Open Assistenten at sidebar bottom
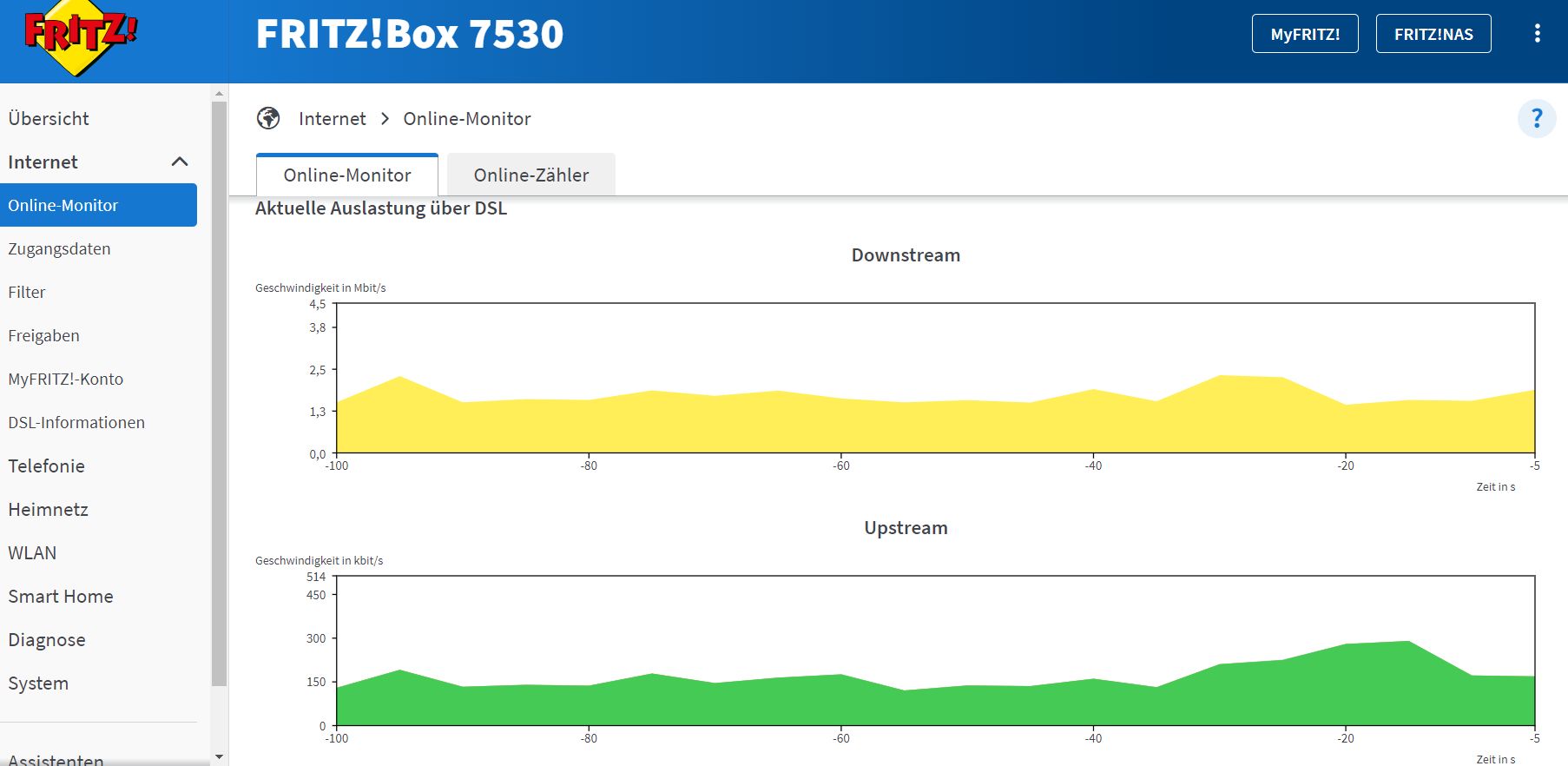Screen dimensions: 1568x766 tap(56, 759)
